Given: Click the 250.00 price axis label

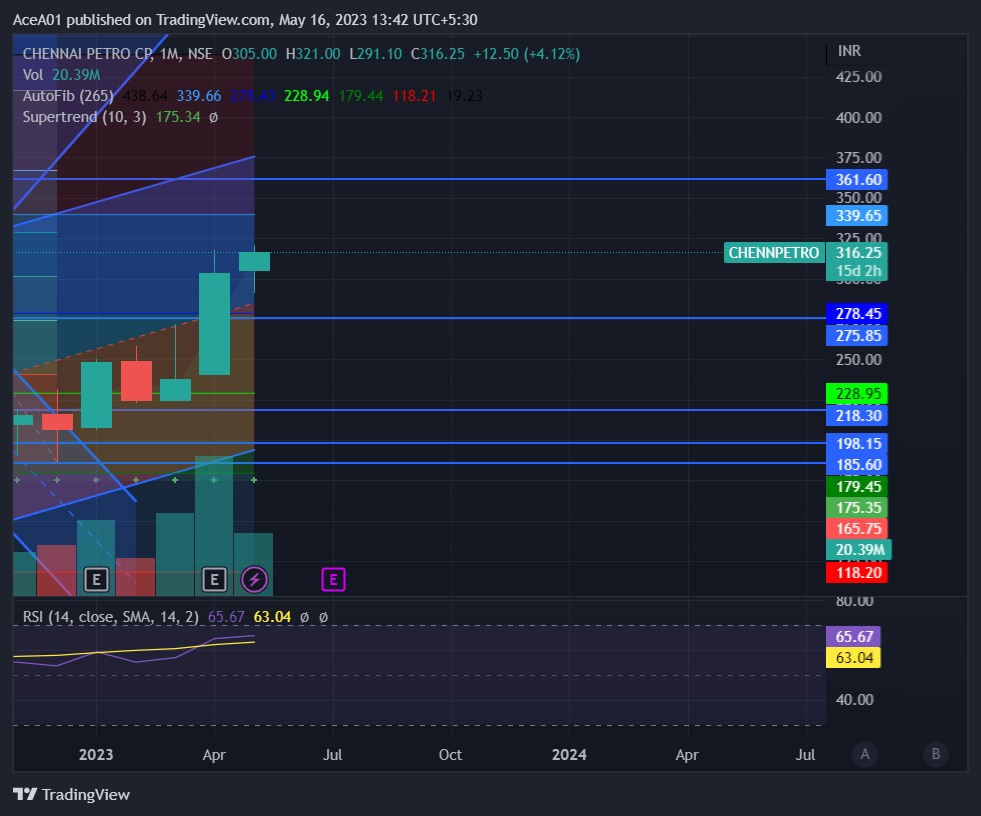Looking at the screenshot, I should tap(858, 360).
